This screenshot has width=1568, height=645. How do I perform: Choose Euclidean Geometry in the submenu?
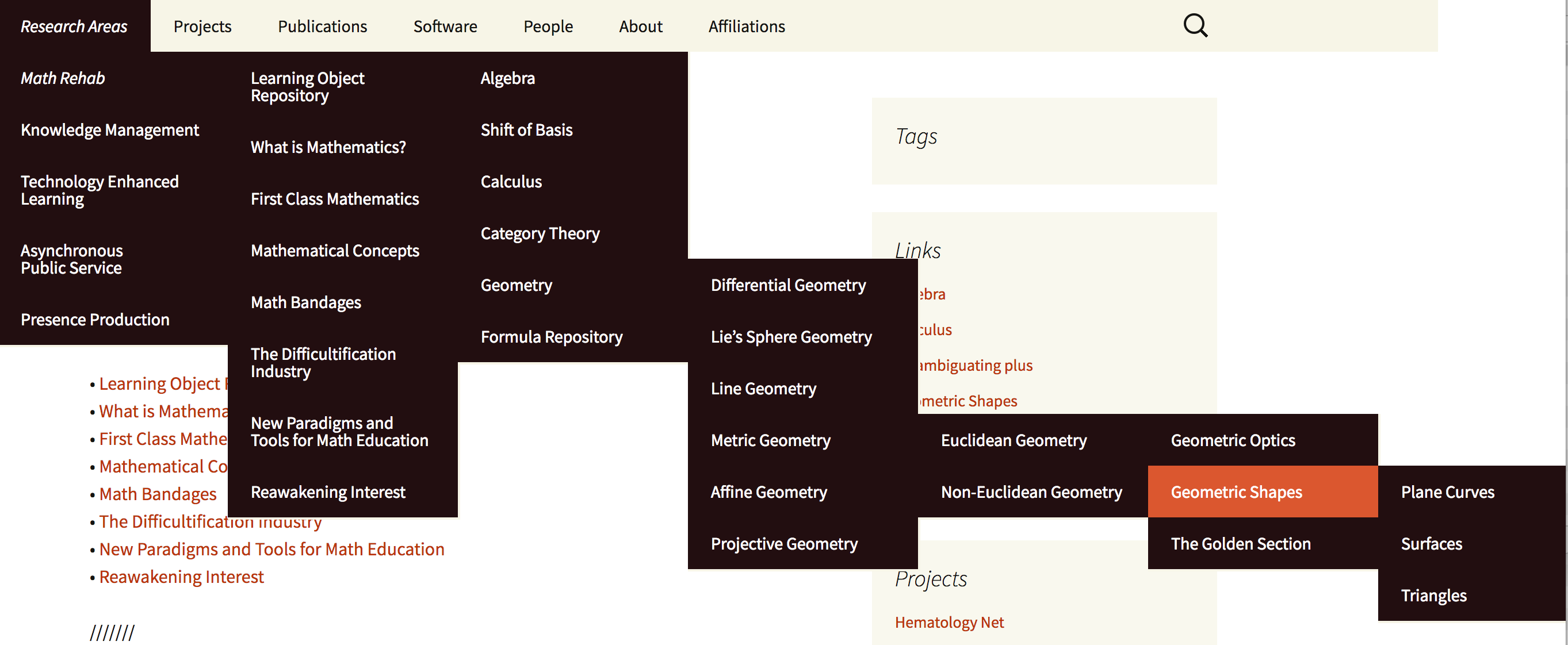(x=1013, y=440)
